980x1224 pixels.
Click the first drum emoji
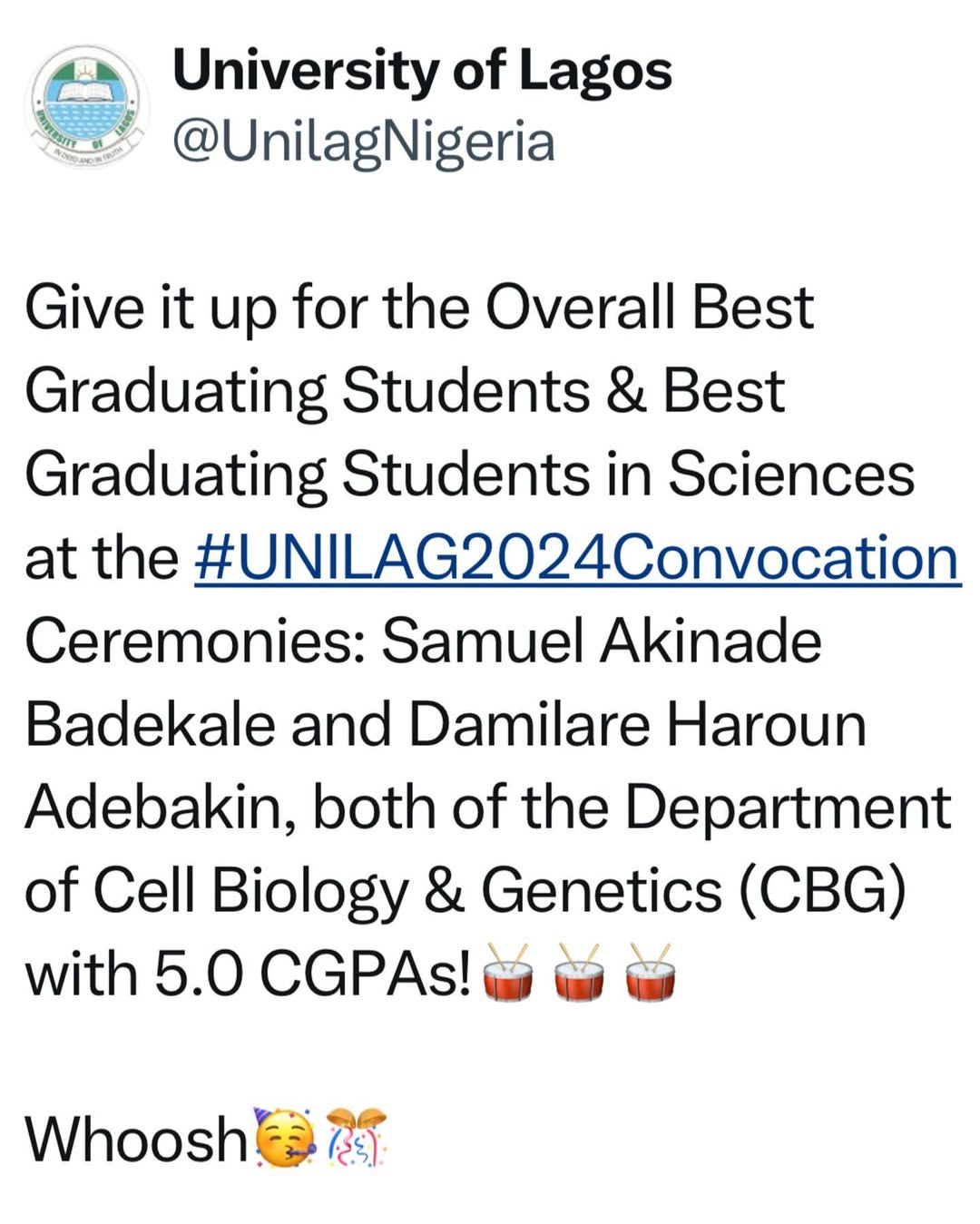click(507, 973)
